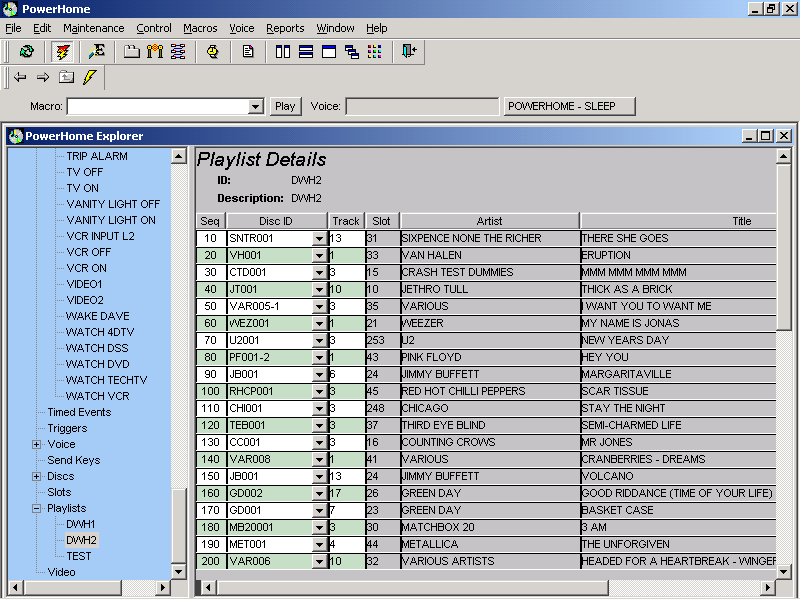Open Disc ID dropdown for RHCP001 row
Screen dimensions: 800x600
point(319,391)
